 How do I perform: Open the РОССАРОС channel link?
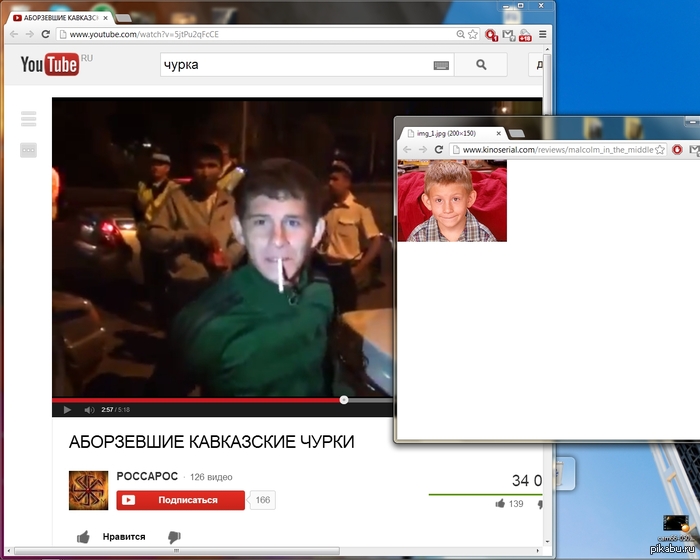[147, 475]
